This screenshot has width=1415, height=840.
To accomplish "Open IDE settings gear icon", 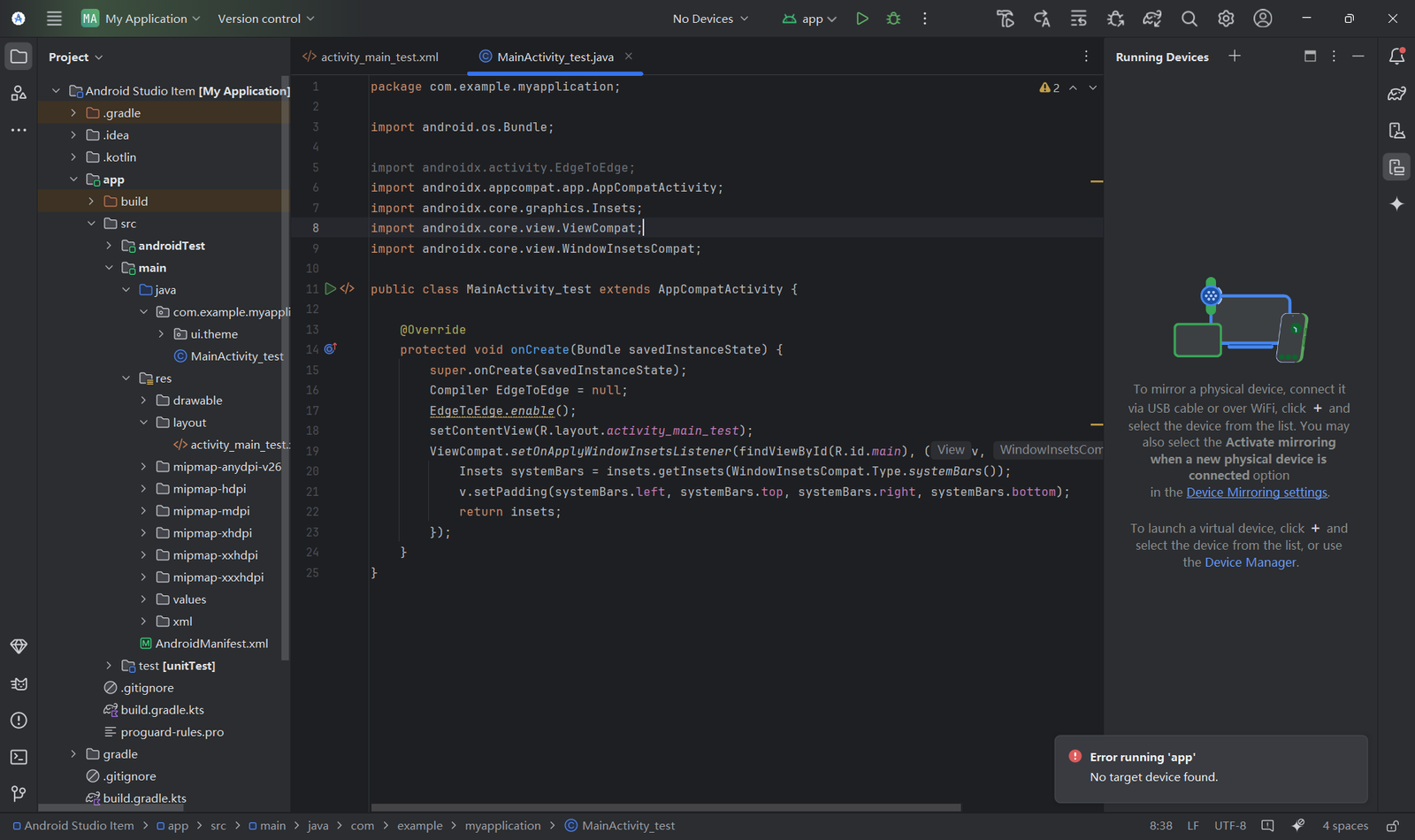I will (x=1226, y=19).
